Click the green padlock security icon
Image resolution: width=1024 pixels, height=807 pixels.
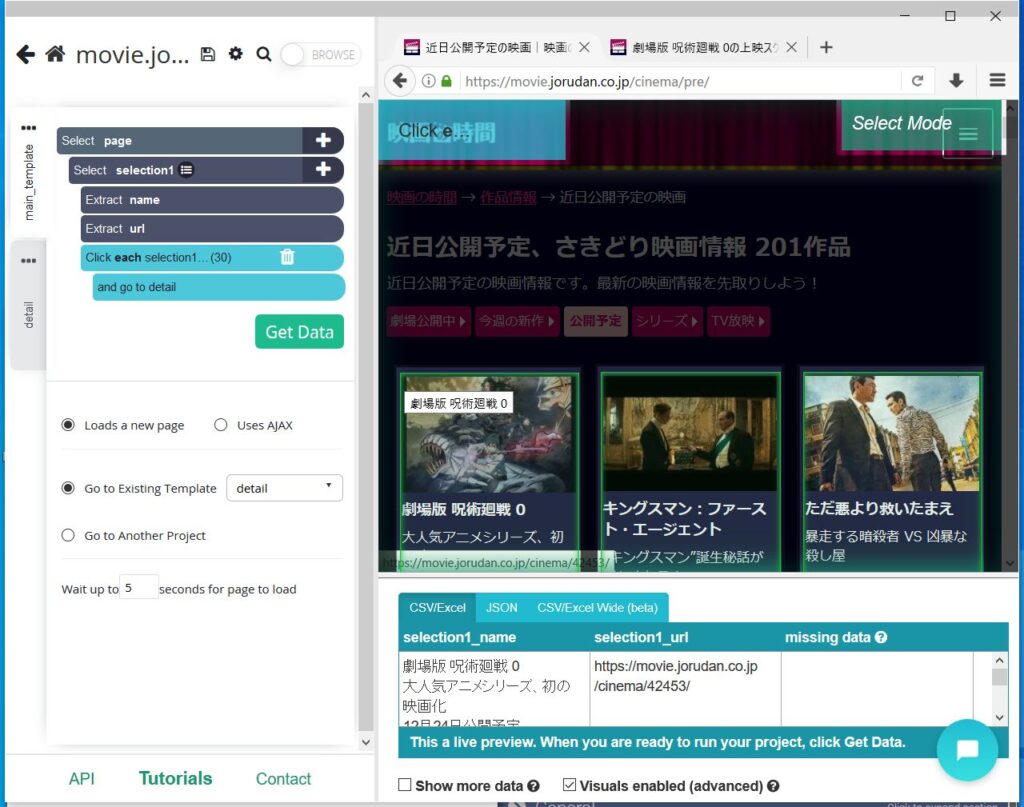pos(447,81)
